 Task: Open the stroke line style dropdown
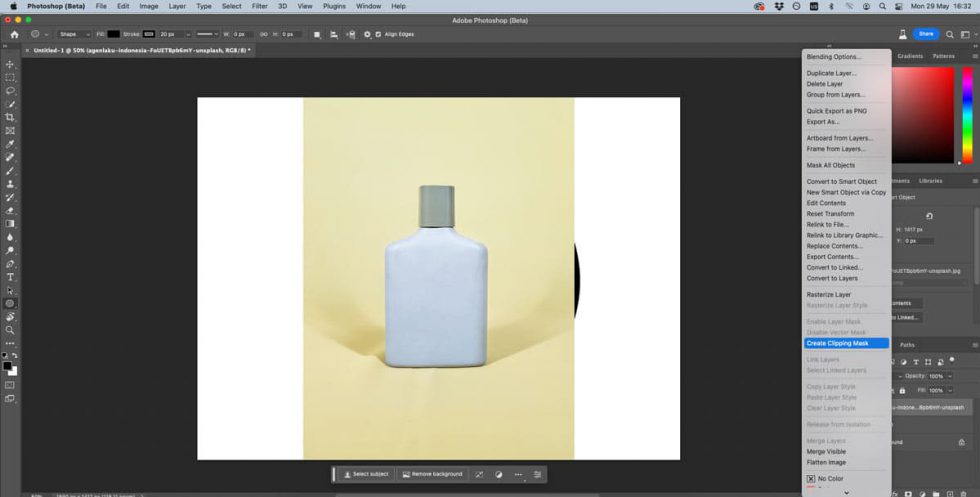(x=208, y=34)
